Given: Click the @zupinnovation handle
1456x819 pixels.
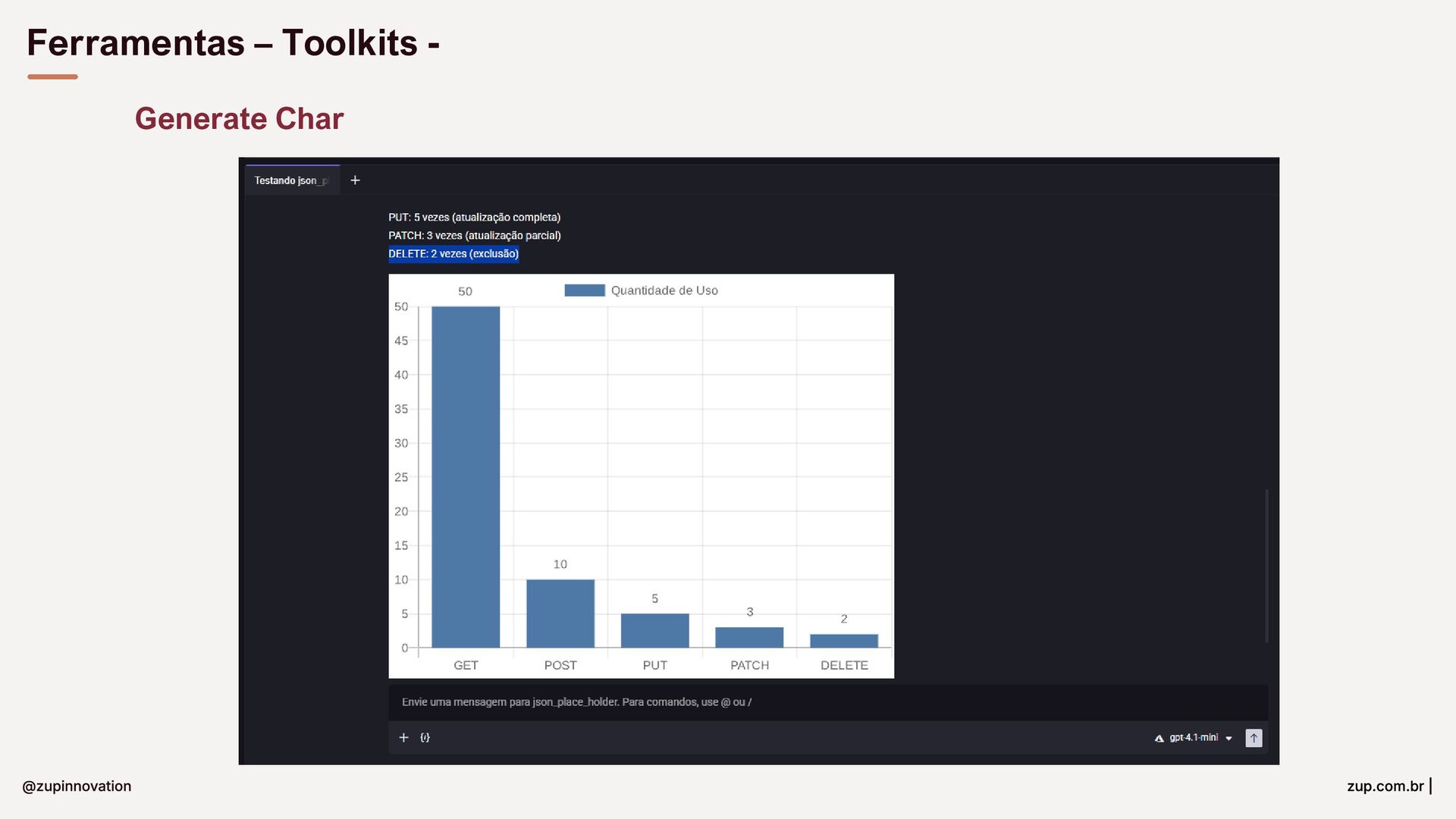Looking at the screenshot, I should click(x=77, y=786).
